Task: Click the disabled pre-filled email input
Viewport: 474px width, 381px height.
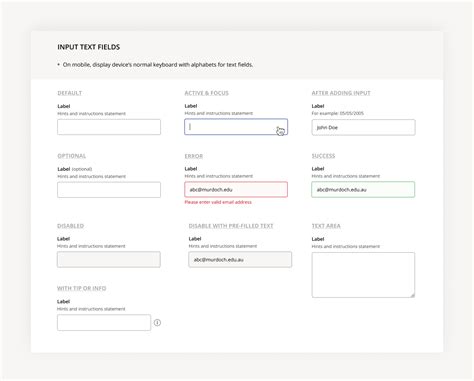Action: (240, 259)
